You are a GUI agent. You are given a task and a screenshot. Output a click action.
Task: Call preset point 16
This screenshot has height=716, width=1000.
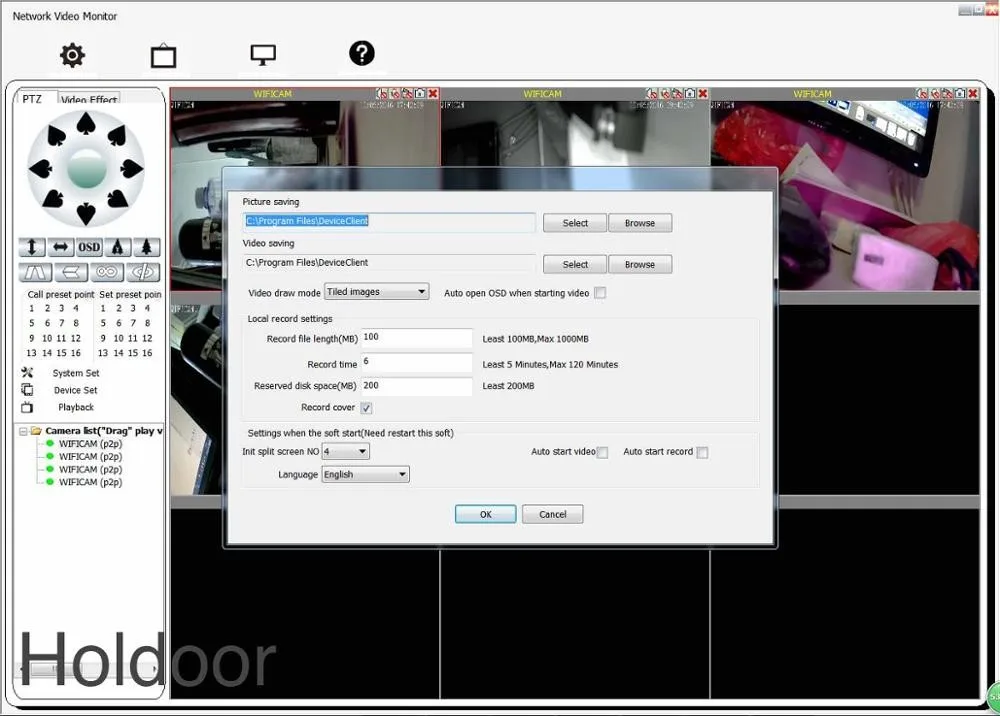76,353
